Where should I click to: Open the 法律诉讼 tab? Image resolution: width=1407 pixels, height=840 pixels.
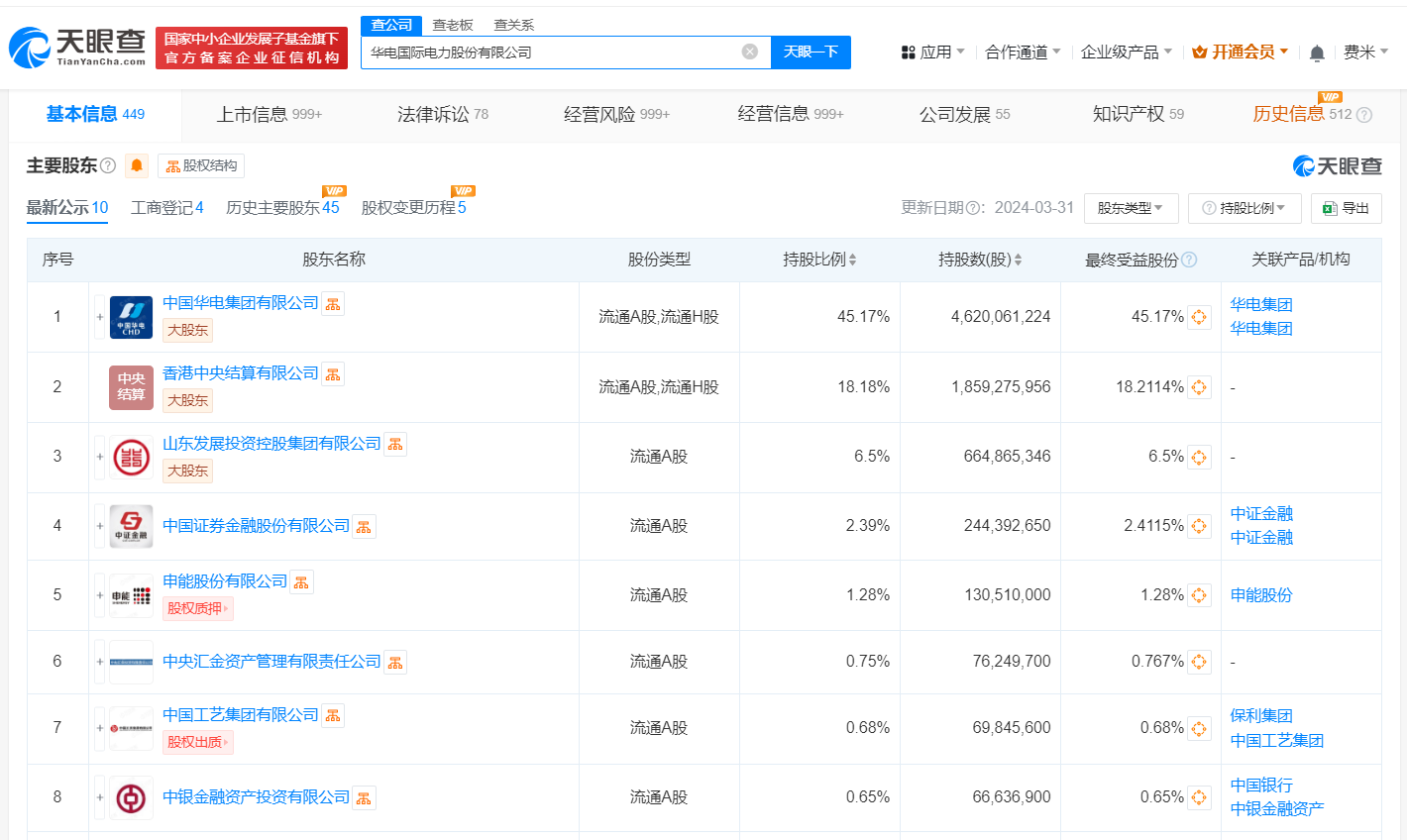tap(430, 114)
